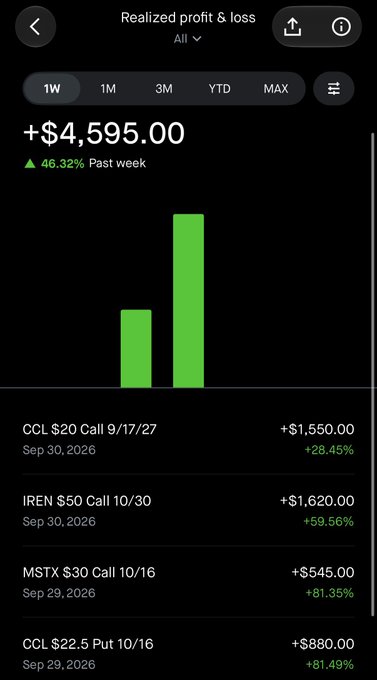Expand the All account dropdown
Screen dimensions: 377x680
tap(188, 39)
